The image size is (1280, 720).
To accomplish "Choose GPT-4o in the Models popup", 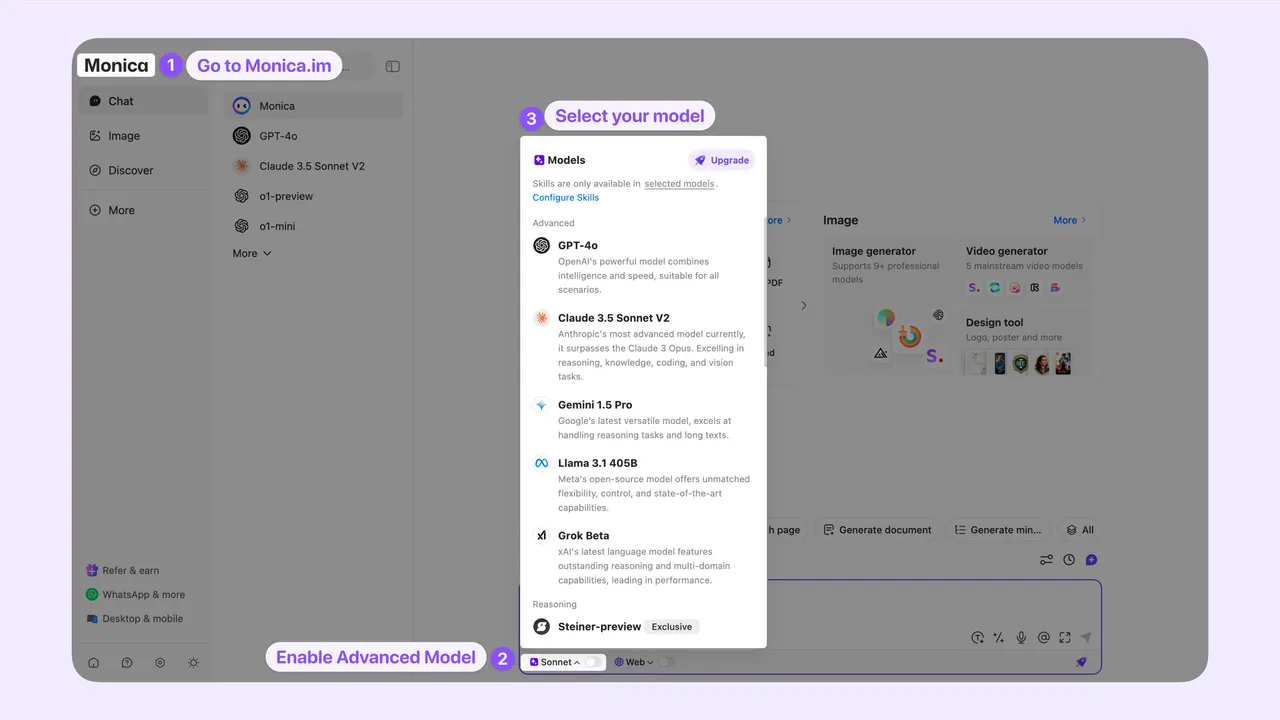I will pos(643,266).
